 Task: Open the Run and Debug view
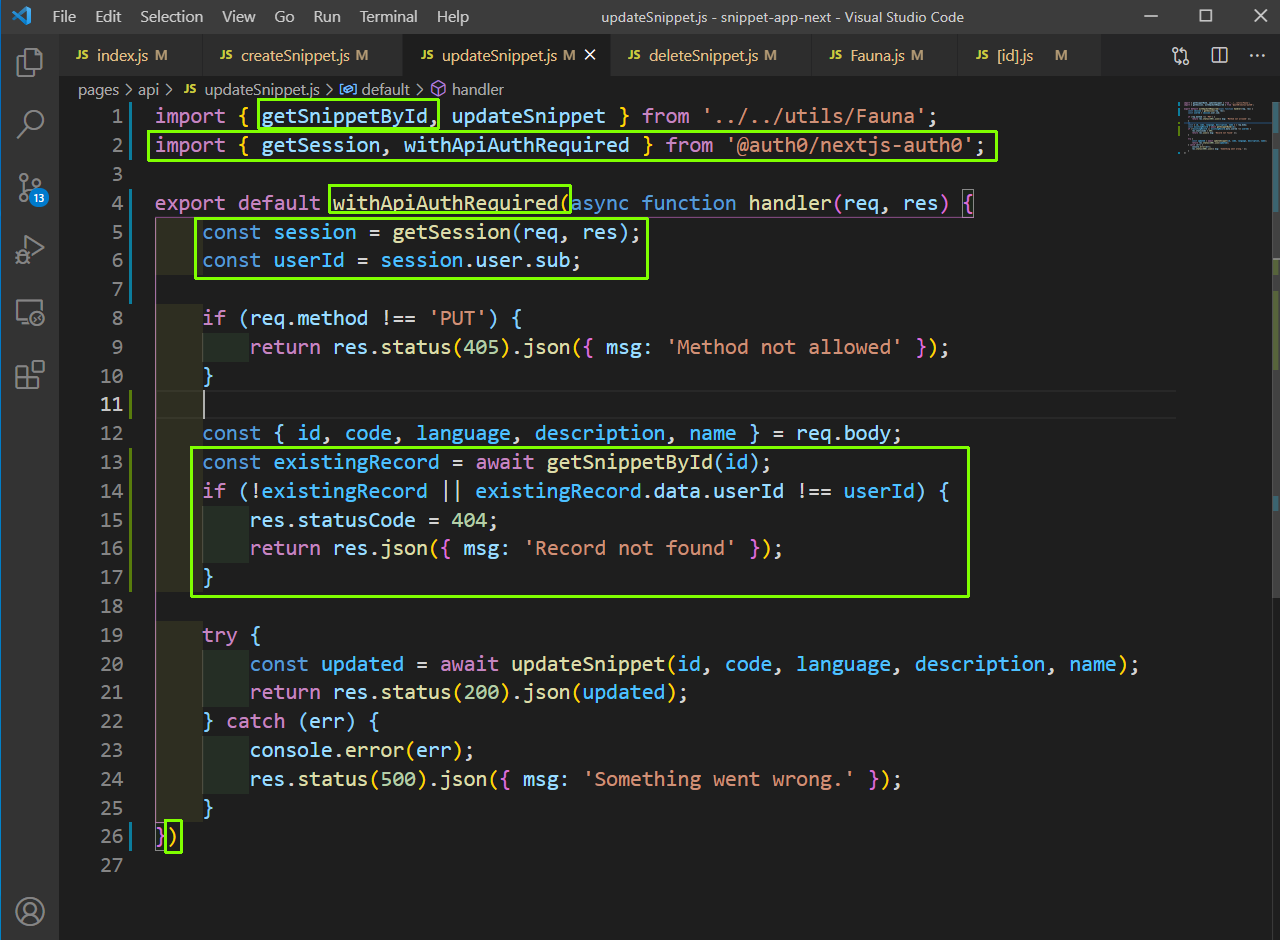click(x=30, y=250)
